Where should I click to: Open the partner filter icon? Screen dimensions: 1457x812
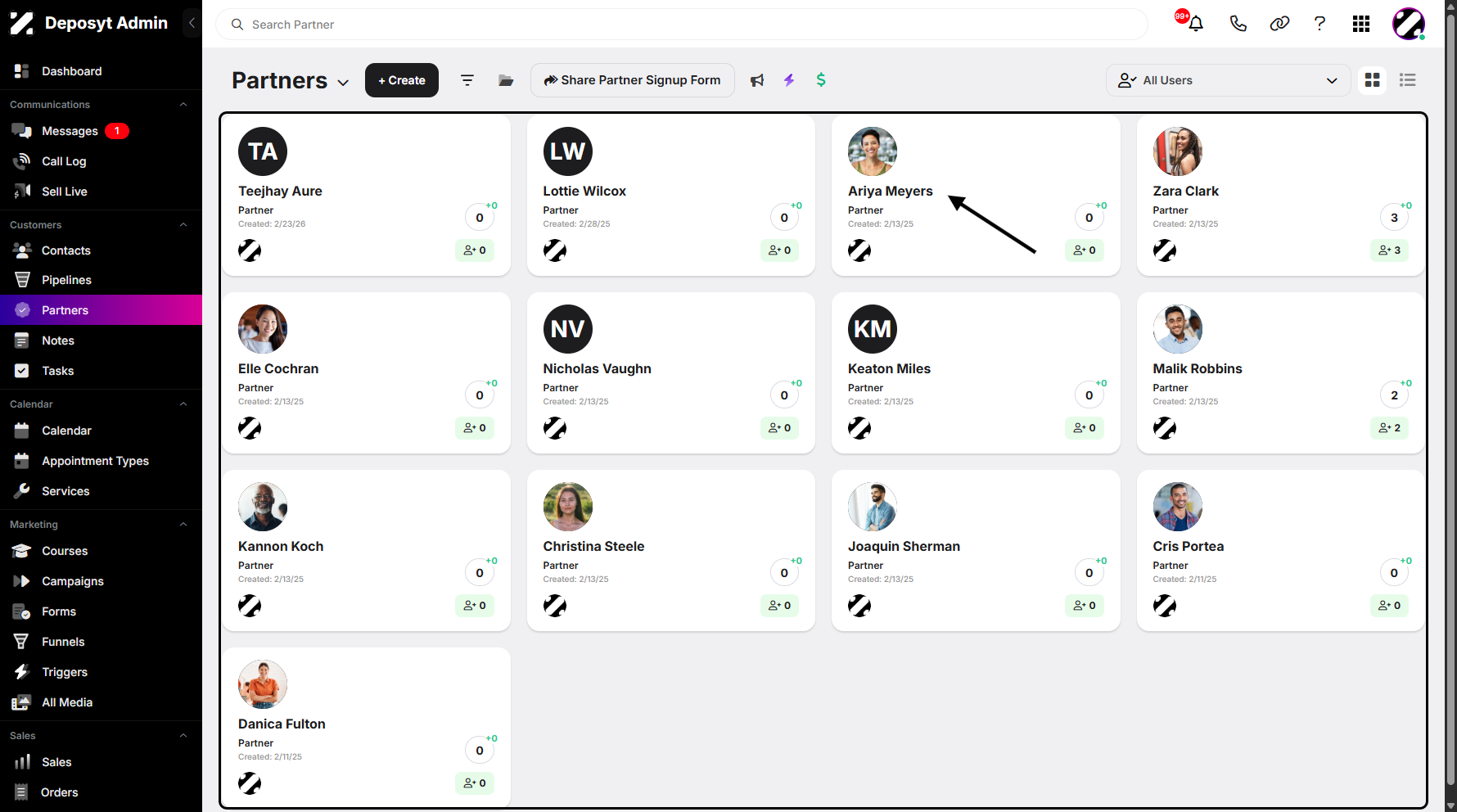[467, 80]
